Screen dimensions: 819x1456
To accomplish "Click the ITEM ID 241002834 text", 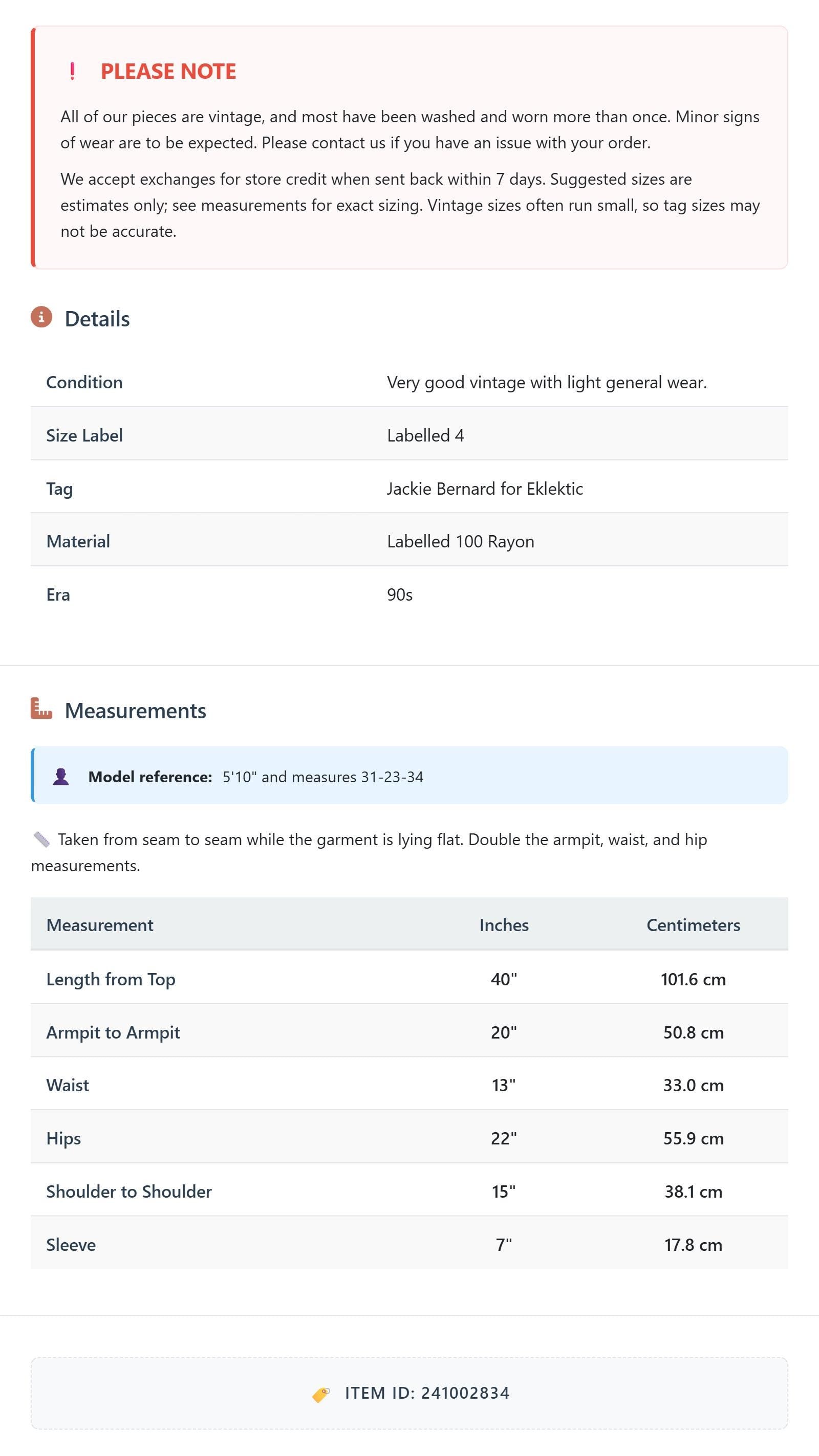I will (427, 1393).
